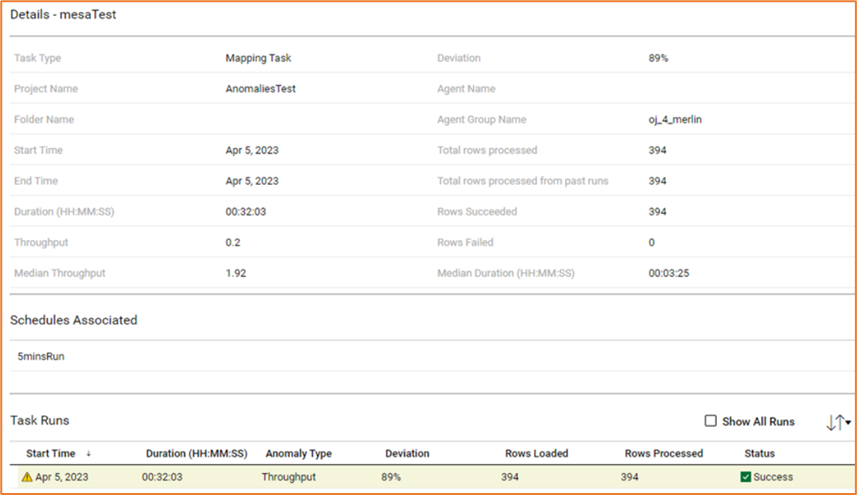Click the green Success status icon

click(746, 477)
